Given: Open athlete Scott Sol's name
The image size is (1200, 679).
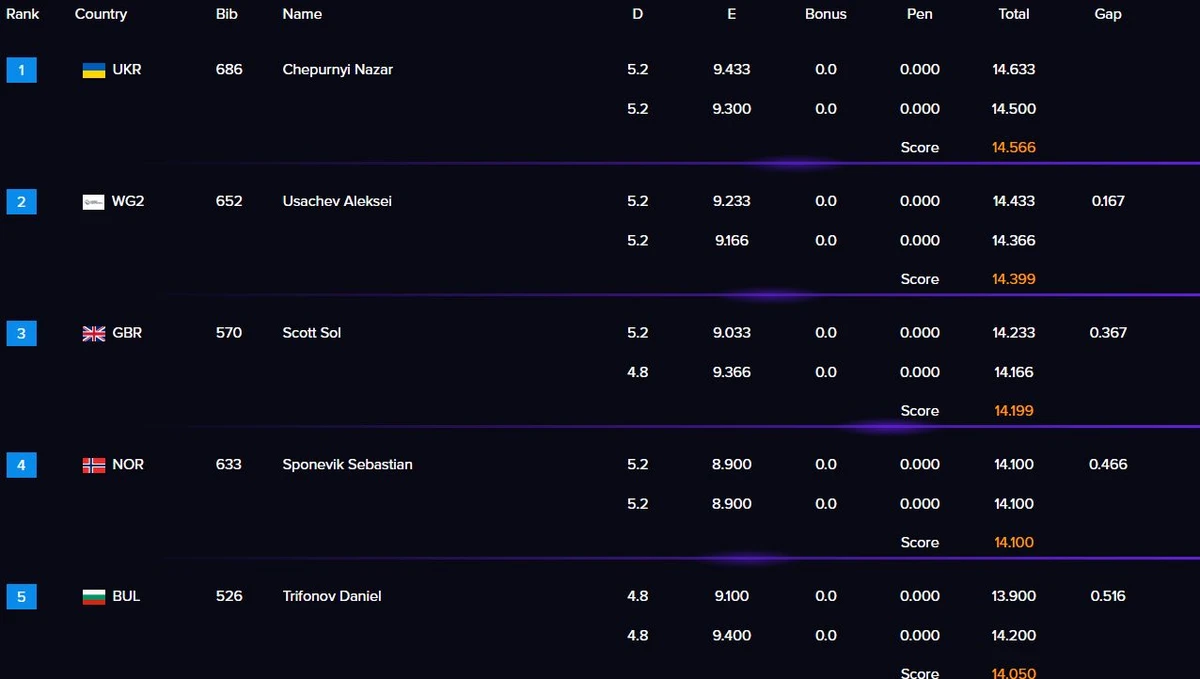Looking at the screenshot, I should click(312, 333).
